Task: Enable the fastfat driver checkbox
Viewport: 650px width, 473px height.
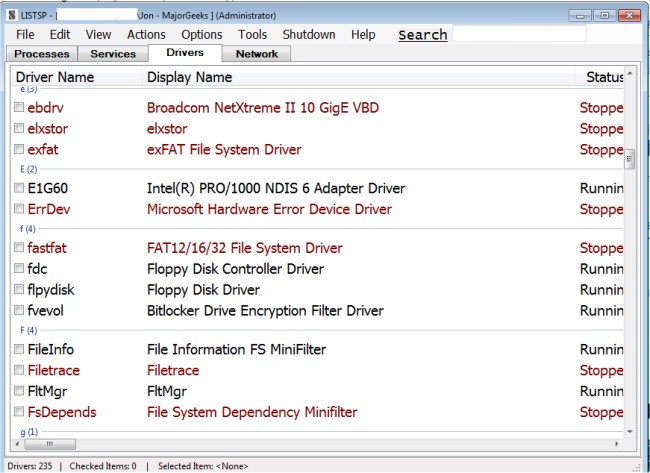Action: 19,248
